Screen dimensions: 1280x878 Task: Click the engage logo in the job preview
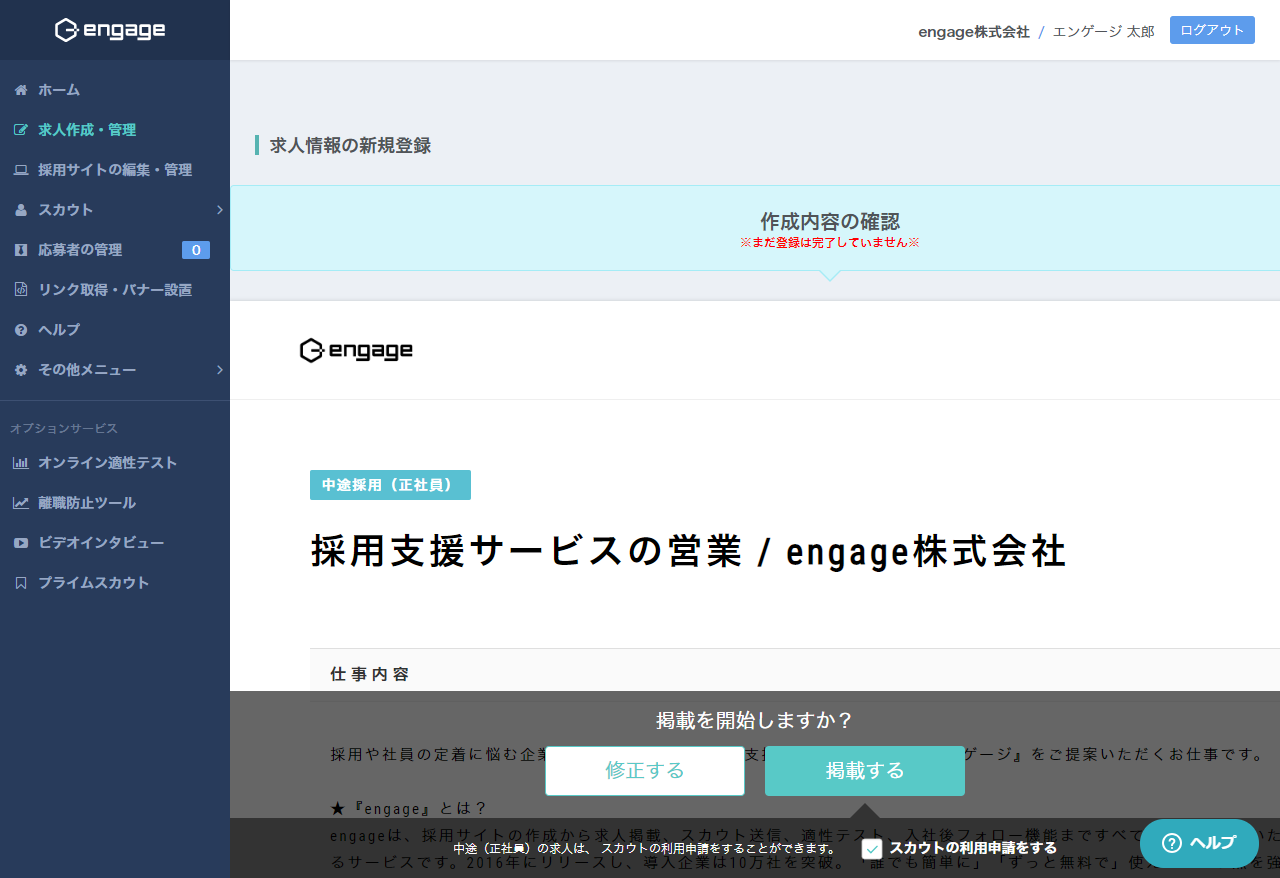pos(356,350)
